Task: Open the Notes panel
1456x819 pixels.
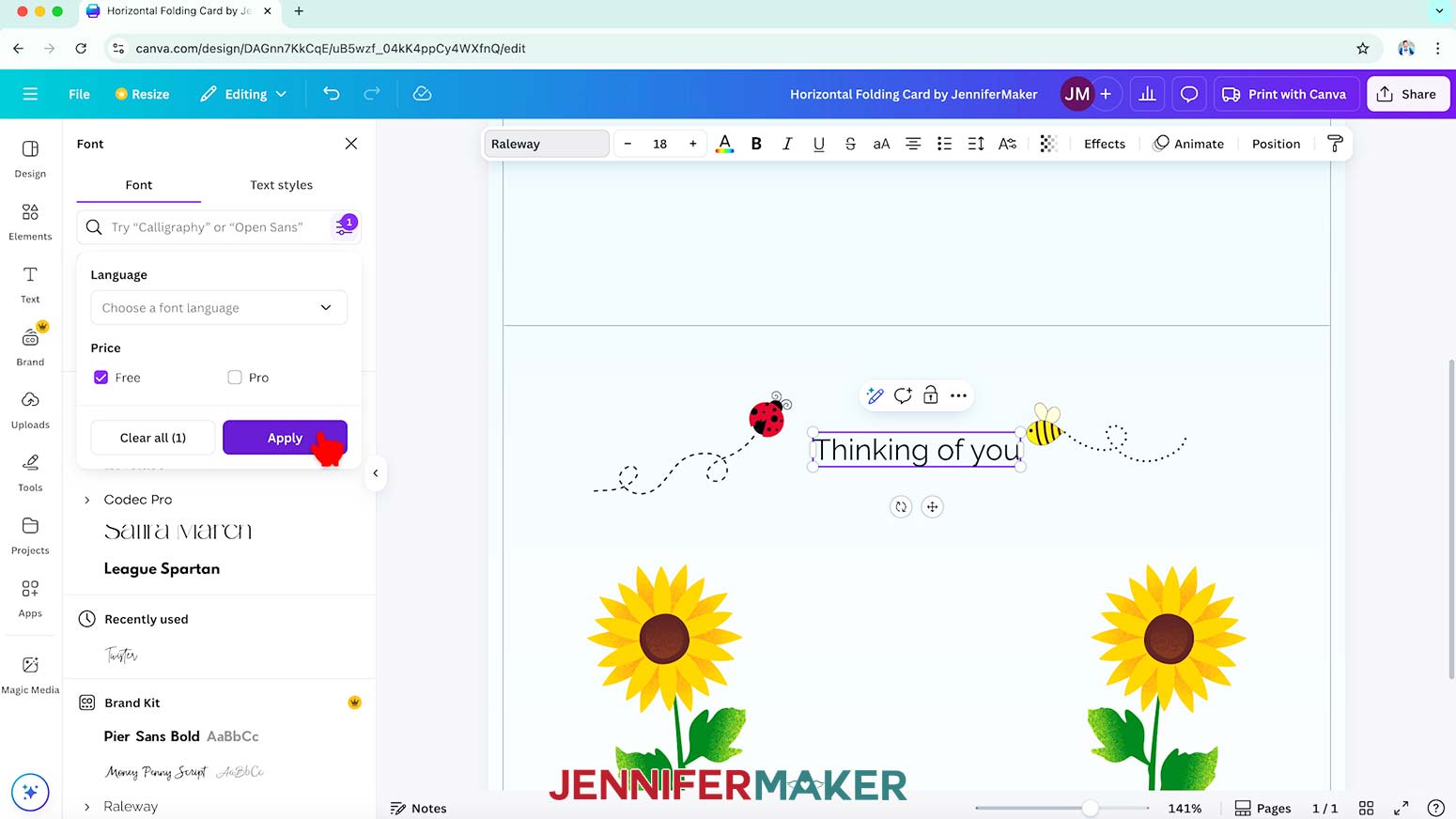Action: pos(419,808)
